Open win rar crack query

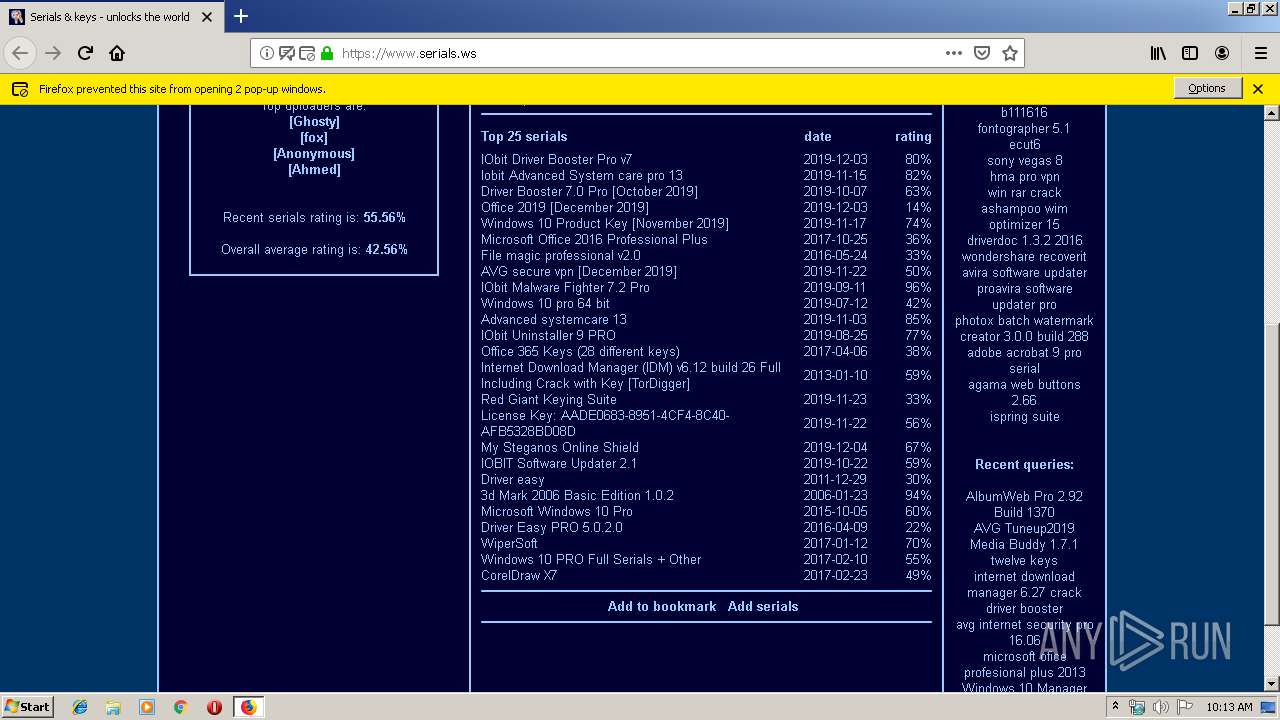[1024, 192]
